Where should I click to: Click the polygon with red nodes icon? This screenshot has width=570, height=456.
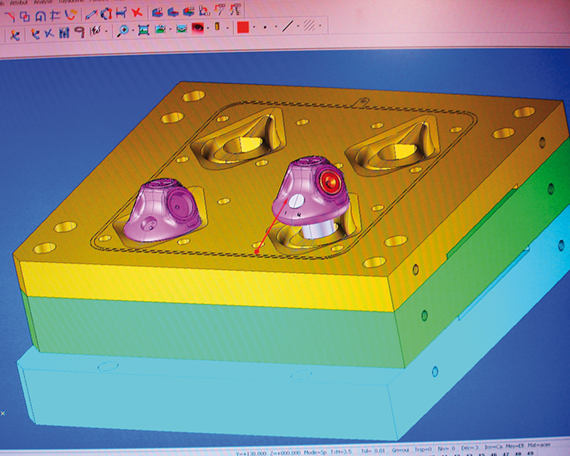(106, 14)
